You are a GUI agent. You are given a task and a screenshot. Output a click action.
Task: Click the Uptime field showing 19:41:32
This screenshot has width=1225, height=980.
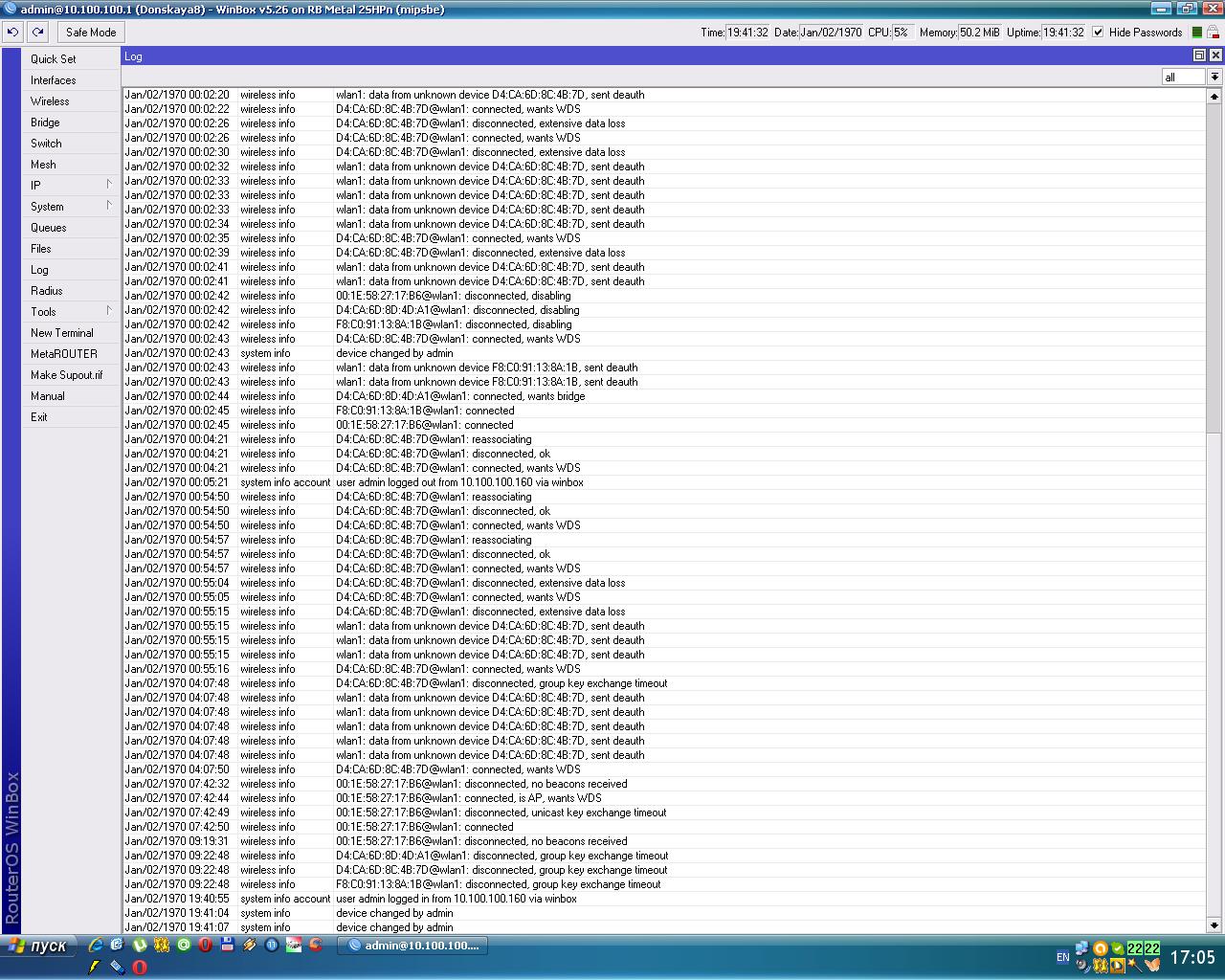1063,32
